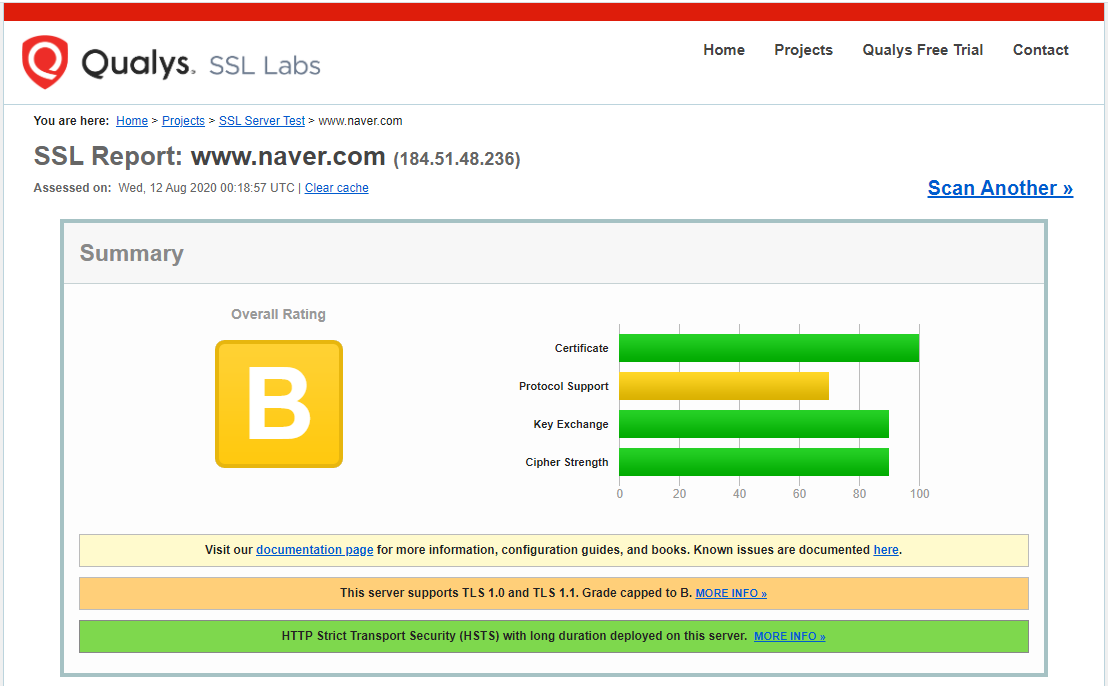Click the Certificate score bar
This screenshot has height=686, width=1108.
(769, 348)
